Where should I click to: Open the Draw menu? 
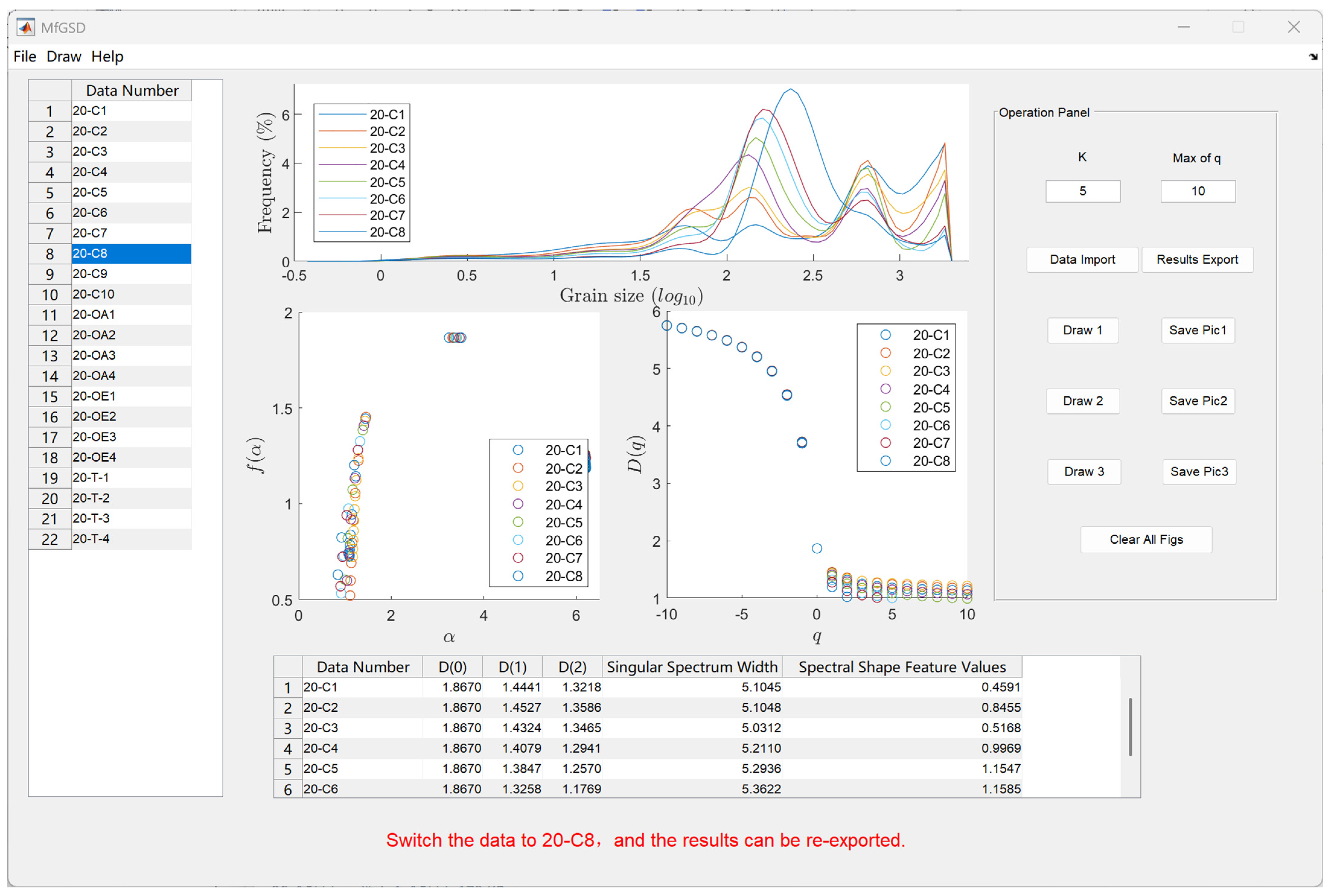(x=63, y=57)
